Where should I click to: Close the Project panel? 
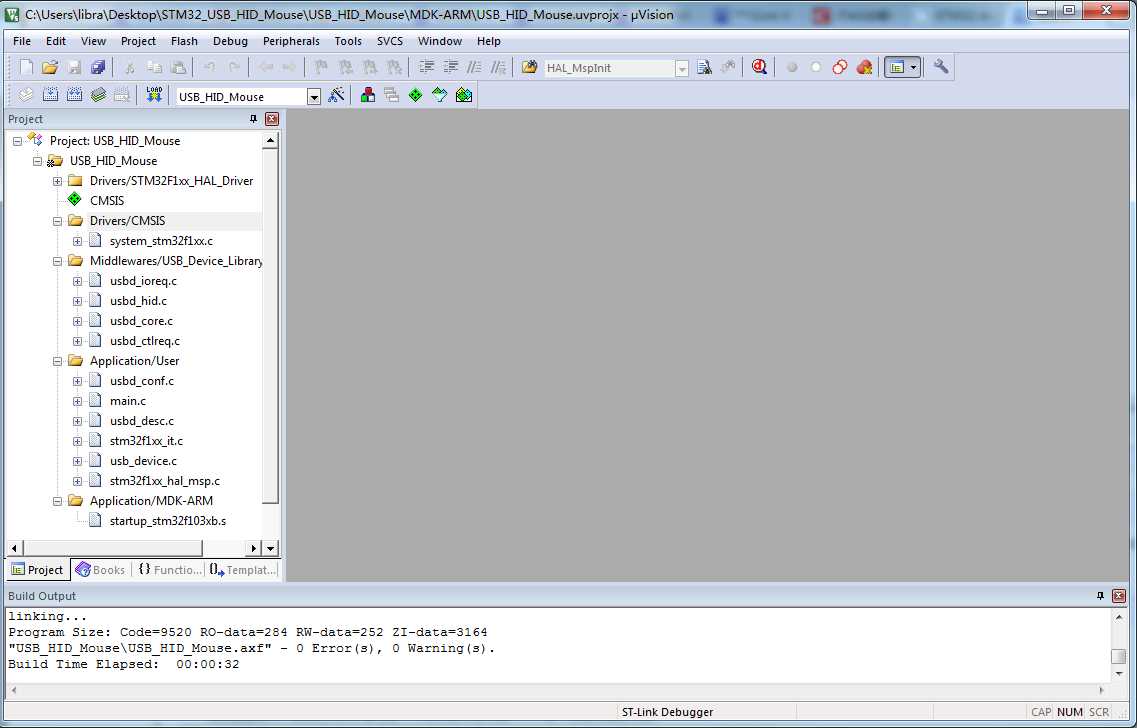point(272,119)
